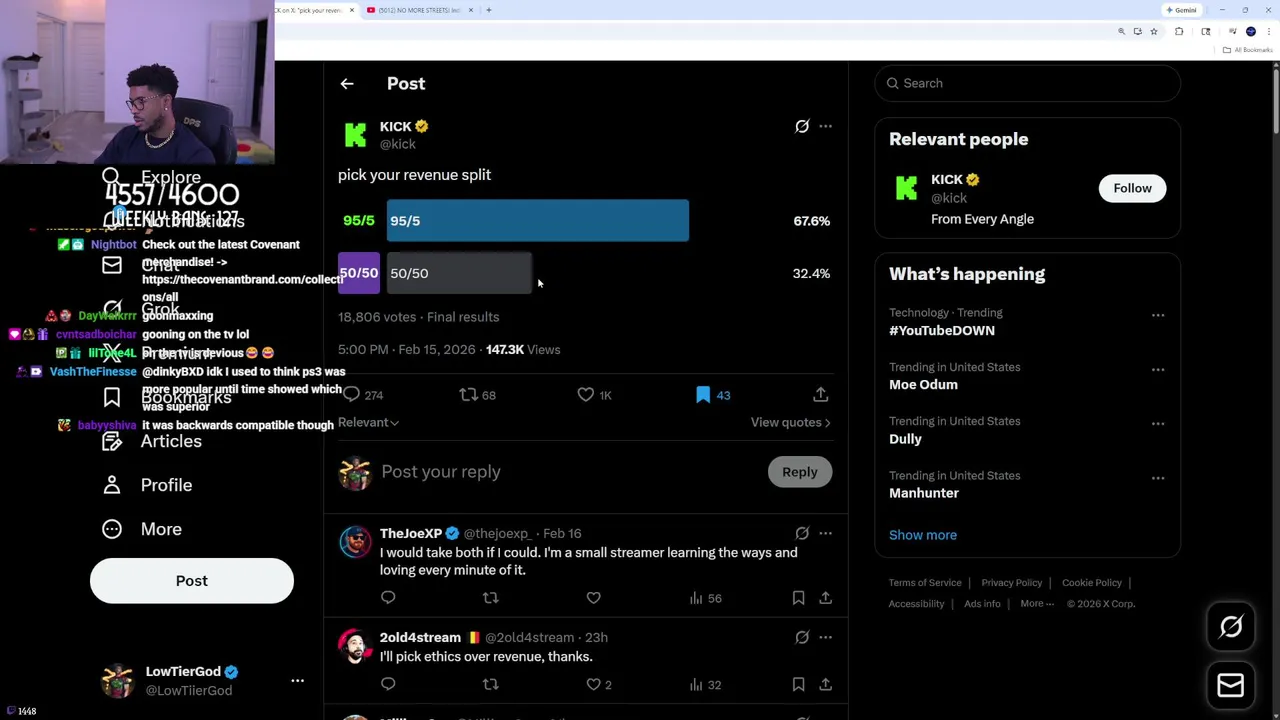Open the Bookmarks sidebar item
1280x720 pixels.
click(167, 397)
